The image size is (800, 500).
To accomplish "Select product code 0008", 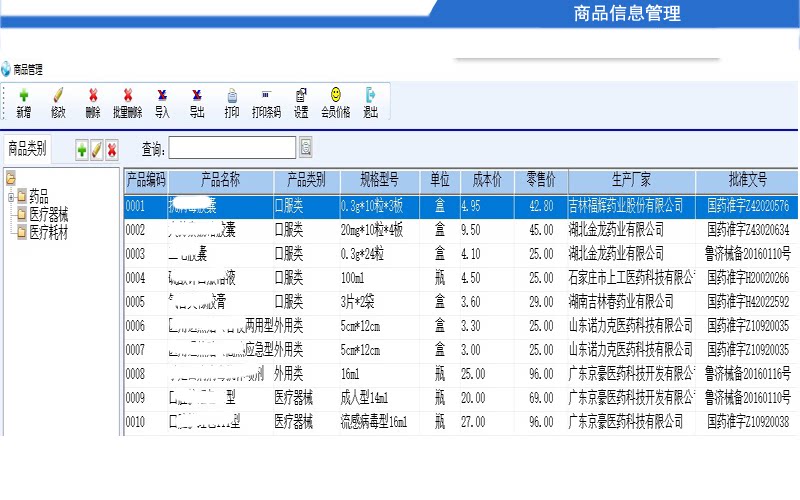I will pyautogui.click(x=135, y=374).
